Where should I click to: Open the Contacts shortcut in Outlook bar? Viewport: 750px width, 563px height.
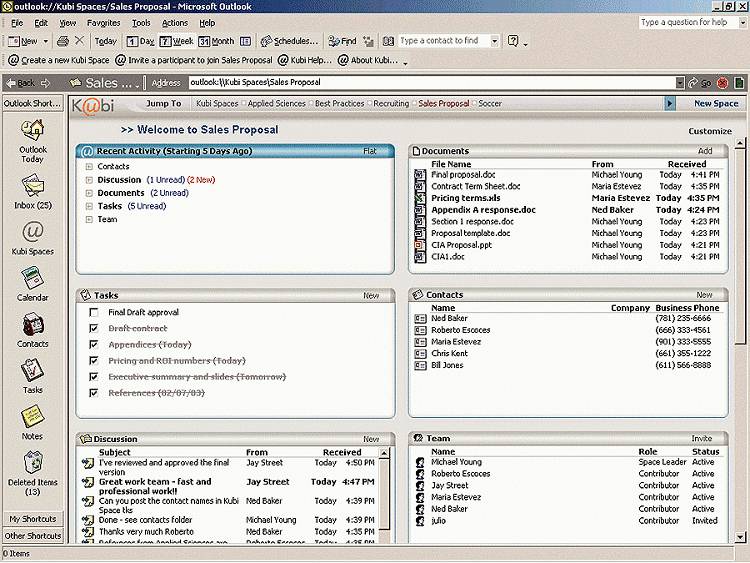[33, 324]
